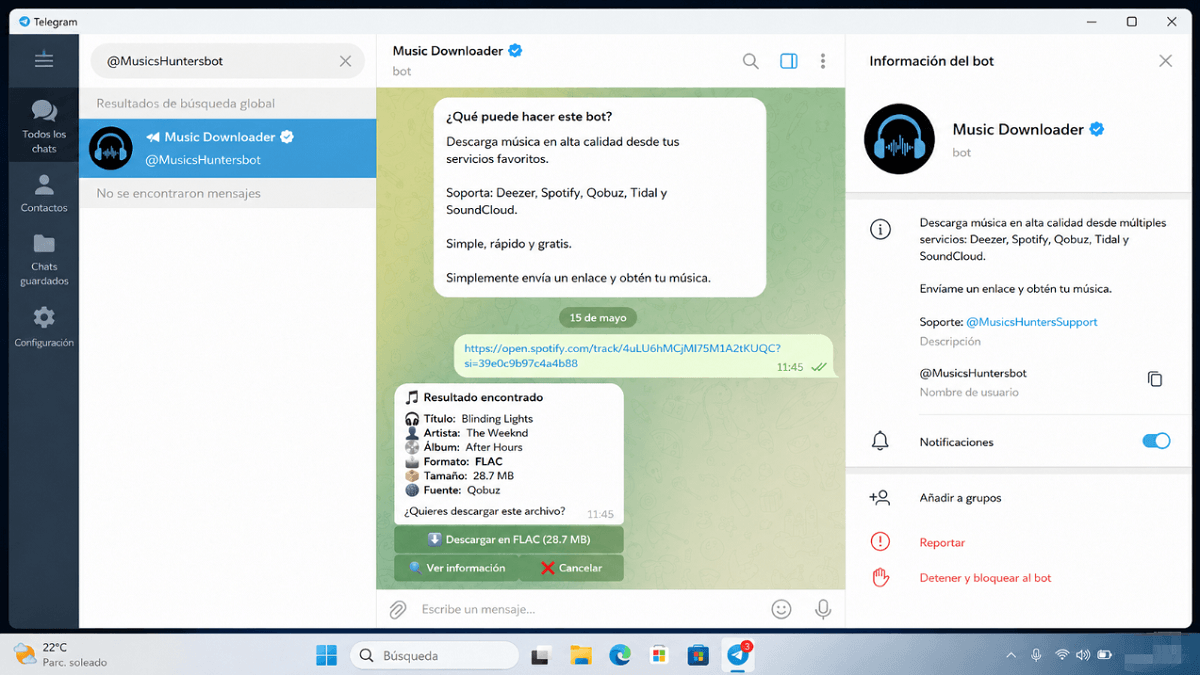Open the @MusicsHuntersSupport link
This screenshot has height=675, width=1200.
pos(1032,322)
